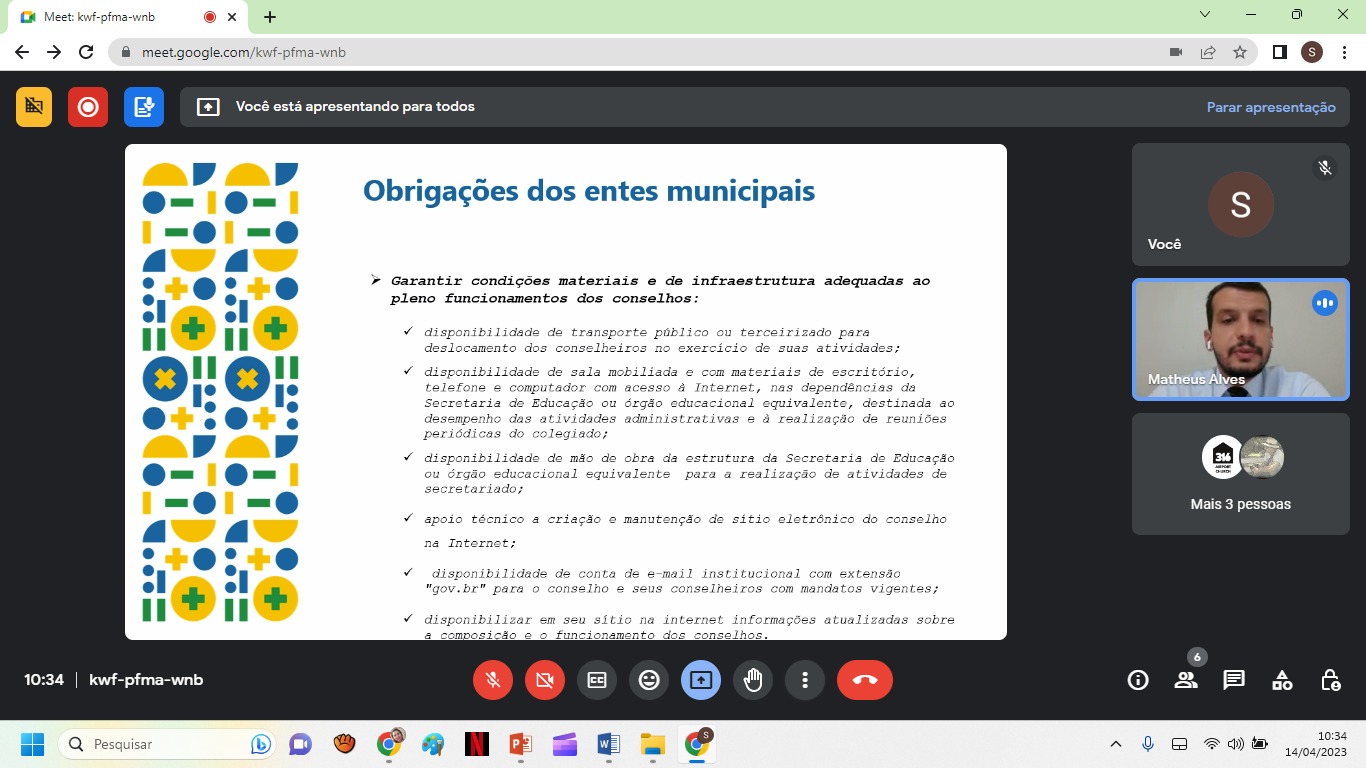Click the present screen button

pos(701,680)
